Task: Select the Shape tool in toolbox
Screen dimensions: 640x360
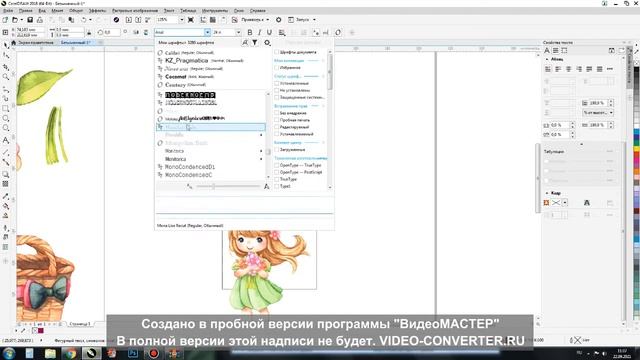Action: click(6, 56)
